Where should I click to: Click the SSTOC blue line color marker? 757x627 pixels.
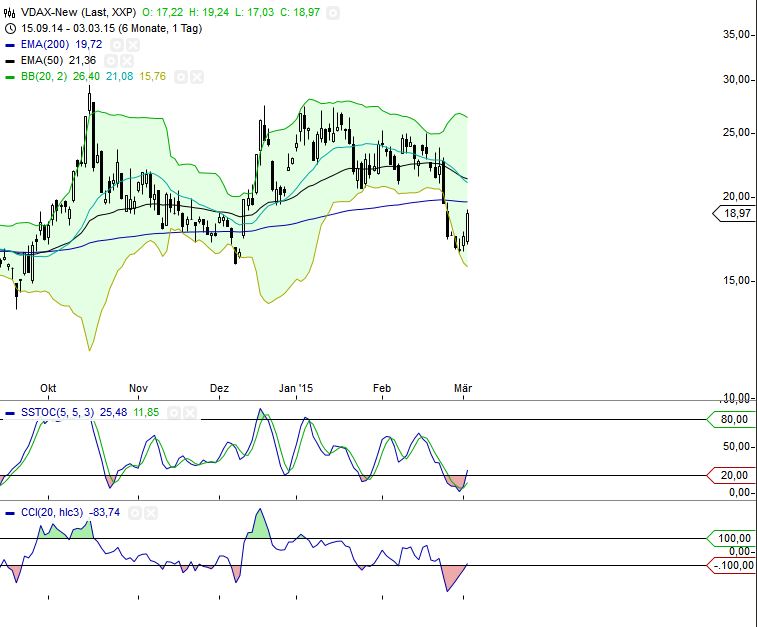10,413
